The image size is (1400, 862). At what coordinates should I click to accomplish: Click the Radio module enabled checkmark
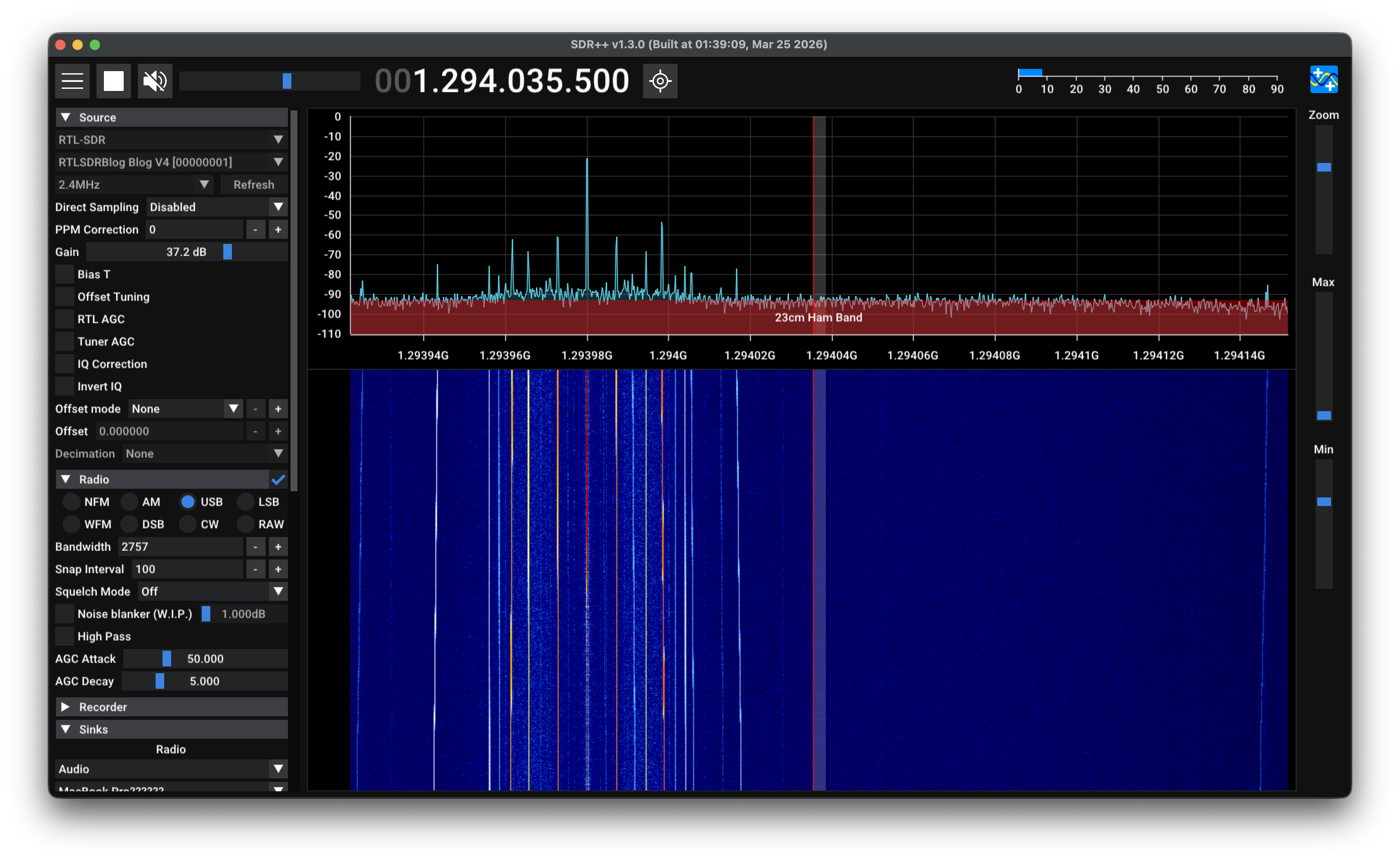coord(278,479)
